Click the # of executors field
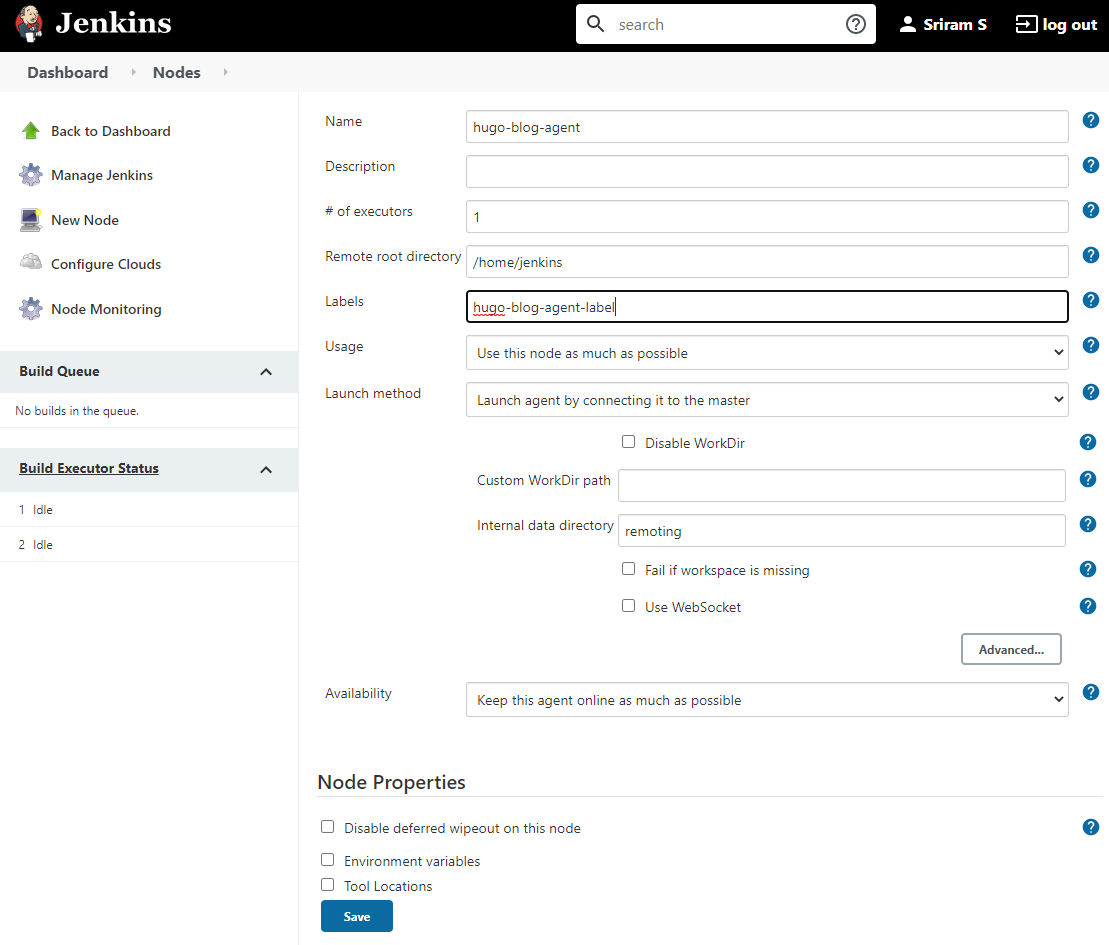 click(767, 216)
